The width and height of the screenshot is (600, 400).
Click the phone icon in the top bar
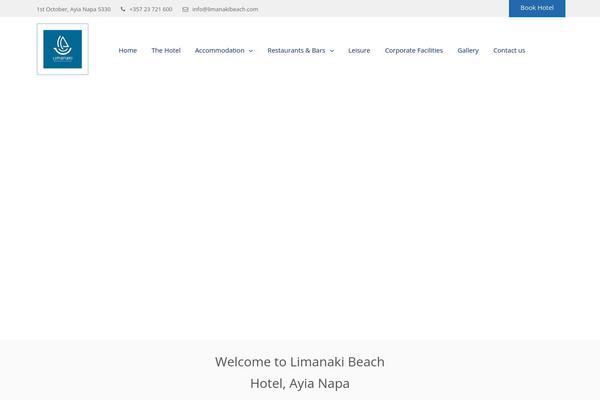[123, 9]
